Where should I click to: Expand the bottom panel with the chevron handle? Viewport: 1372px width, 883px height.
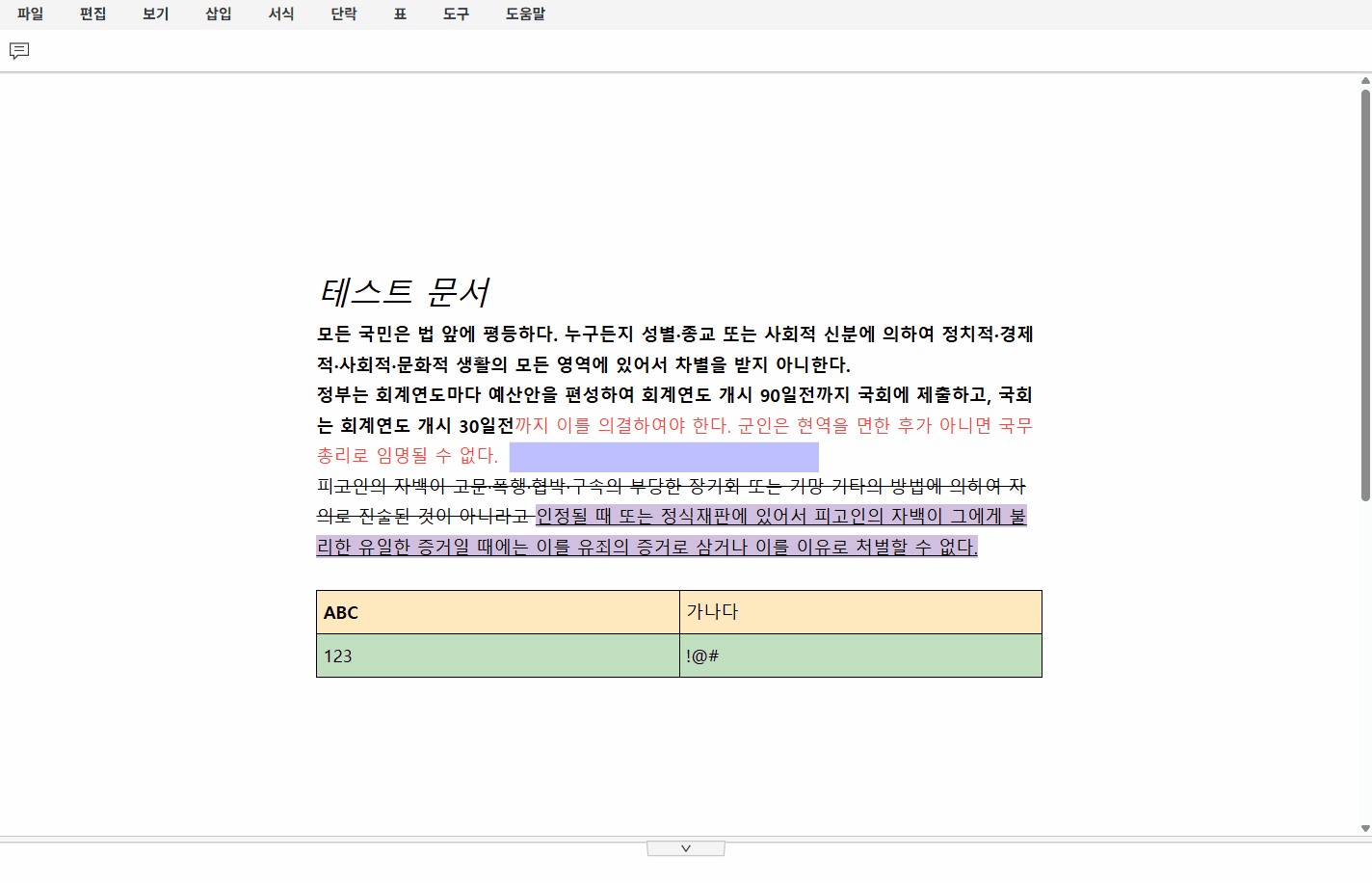point(686,848)
